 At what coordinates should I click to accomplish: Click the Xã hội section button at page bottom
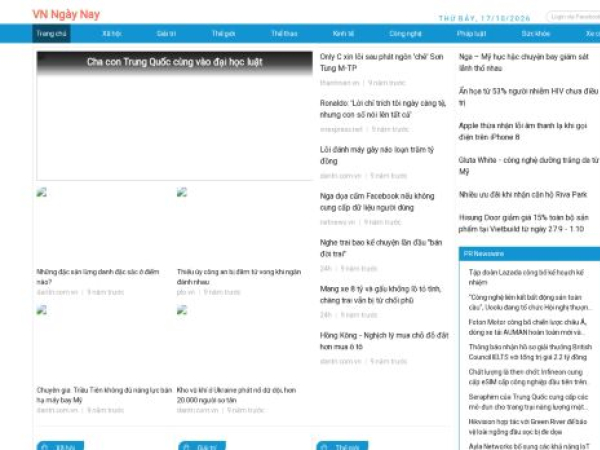coord(60,446)
